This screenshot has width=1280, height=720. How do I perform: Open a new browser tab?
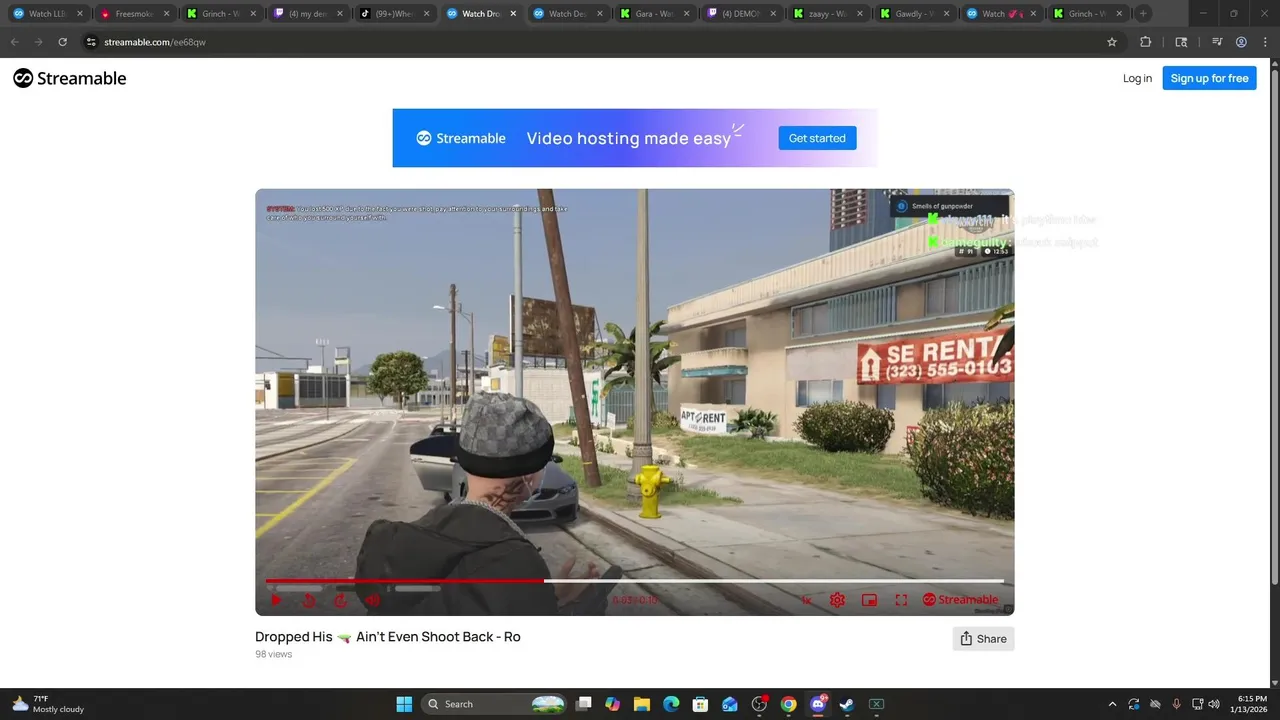pos(1143,14)
